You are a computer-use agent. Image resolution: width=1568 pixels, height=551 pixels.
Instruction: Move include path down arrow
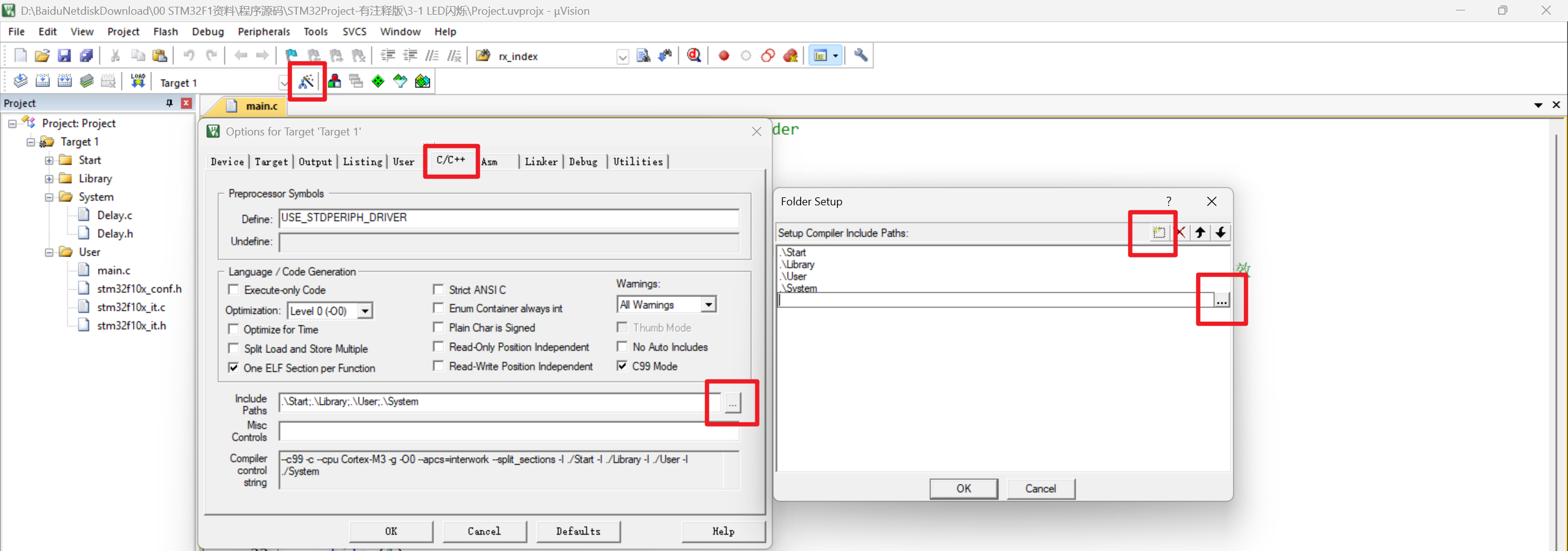click(1220, 233)
